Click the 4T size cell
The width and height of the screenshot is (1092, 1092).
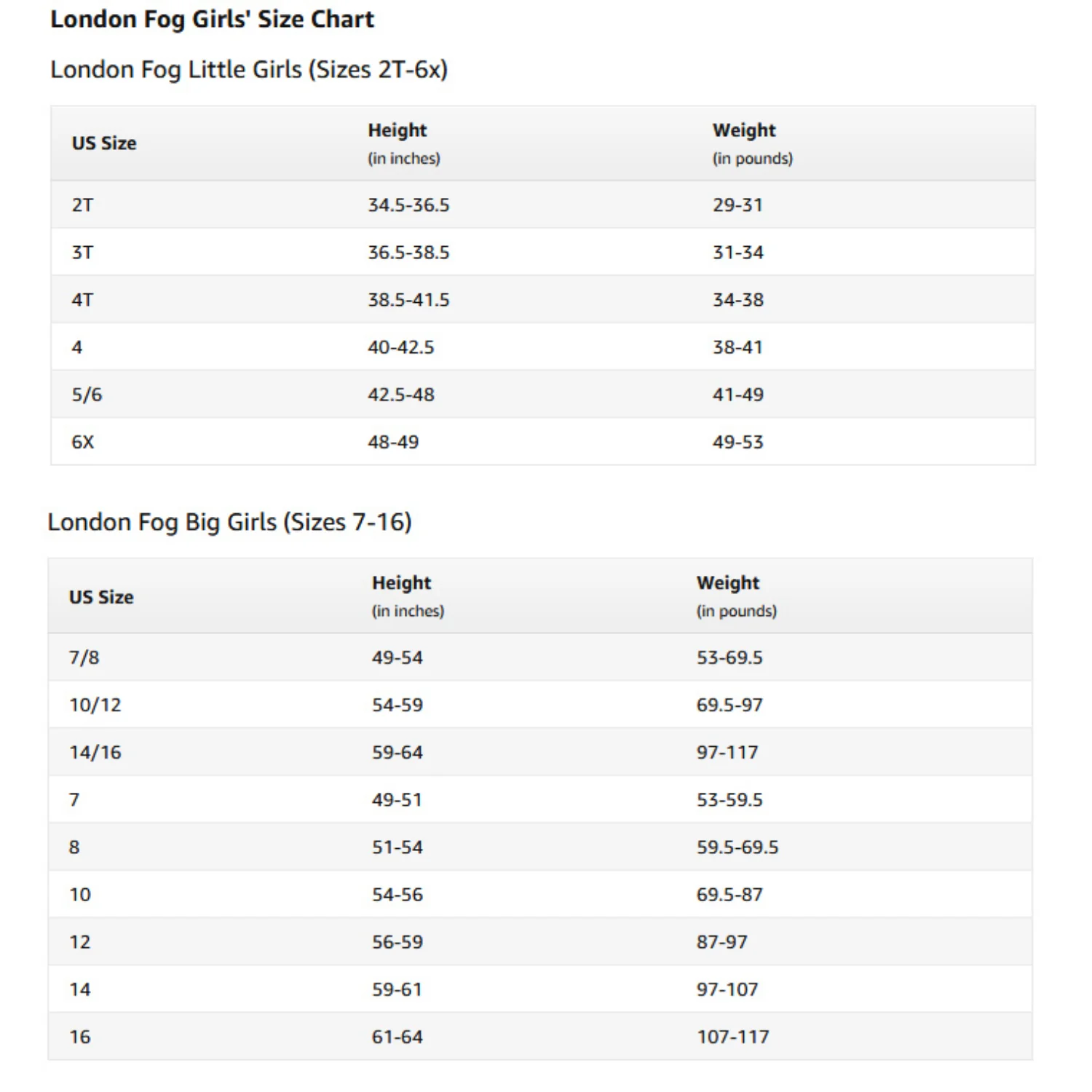tap(82, 300)
